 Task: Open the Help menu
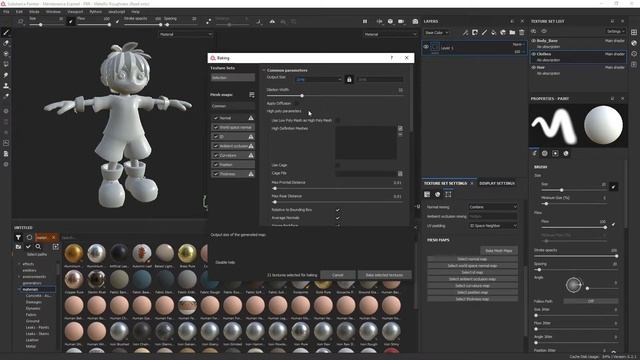point(135,12)
